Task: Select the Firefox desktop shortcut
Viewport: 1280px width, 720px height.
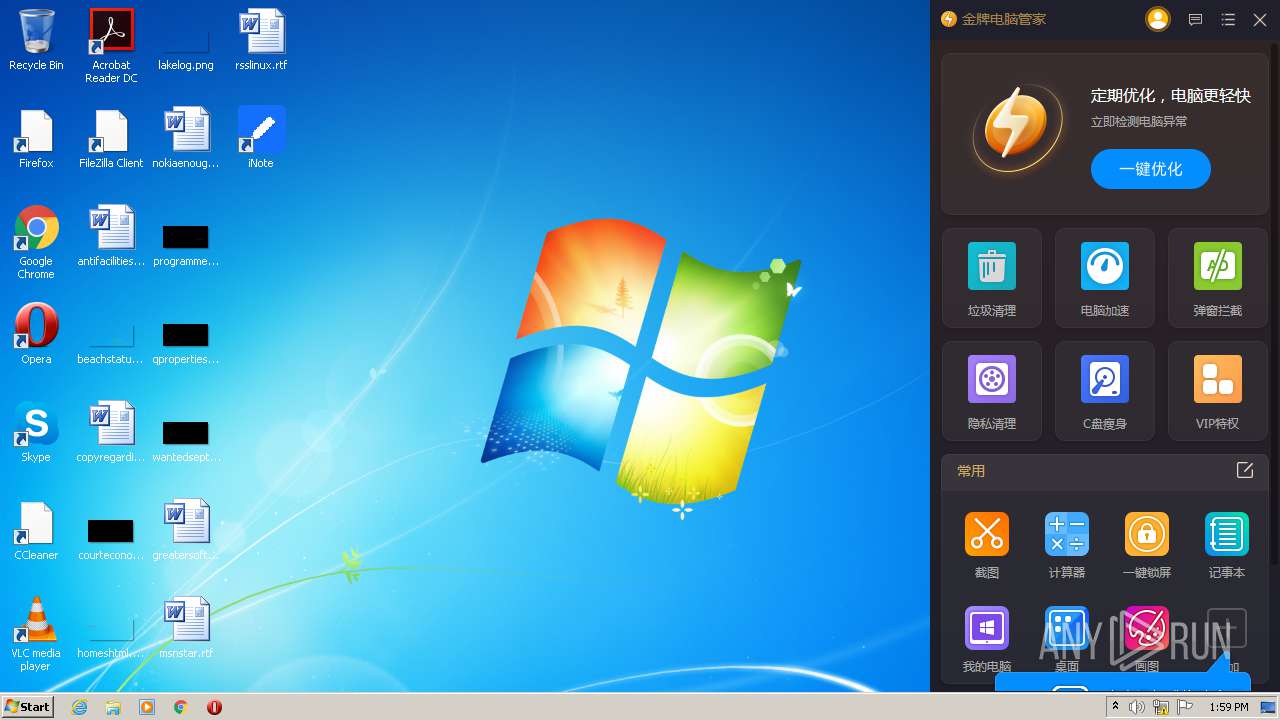Action: (36, 139)
